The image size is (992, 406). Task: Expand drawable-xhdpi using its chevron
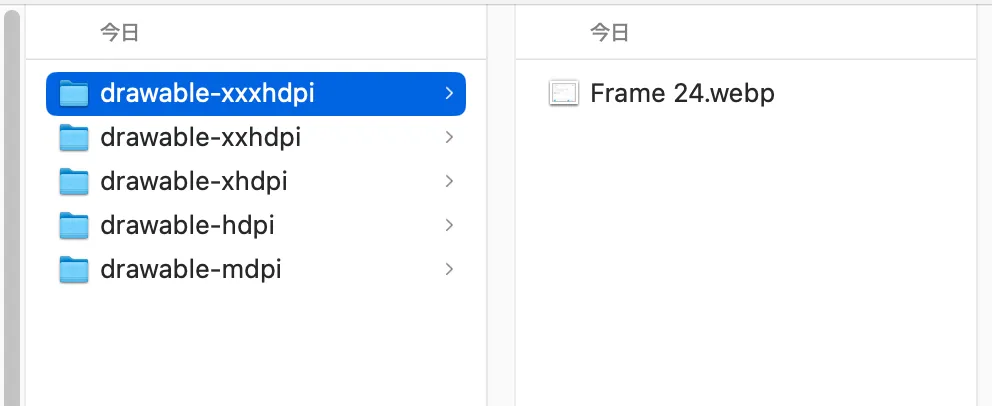pyautogui.click(x=449, y=181)
